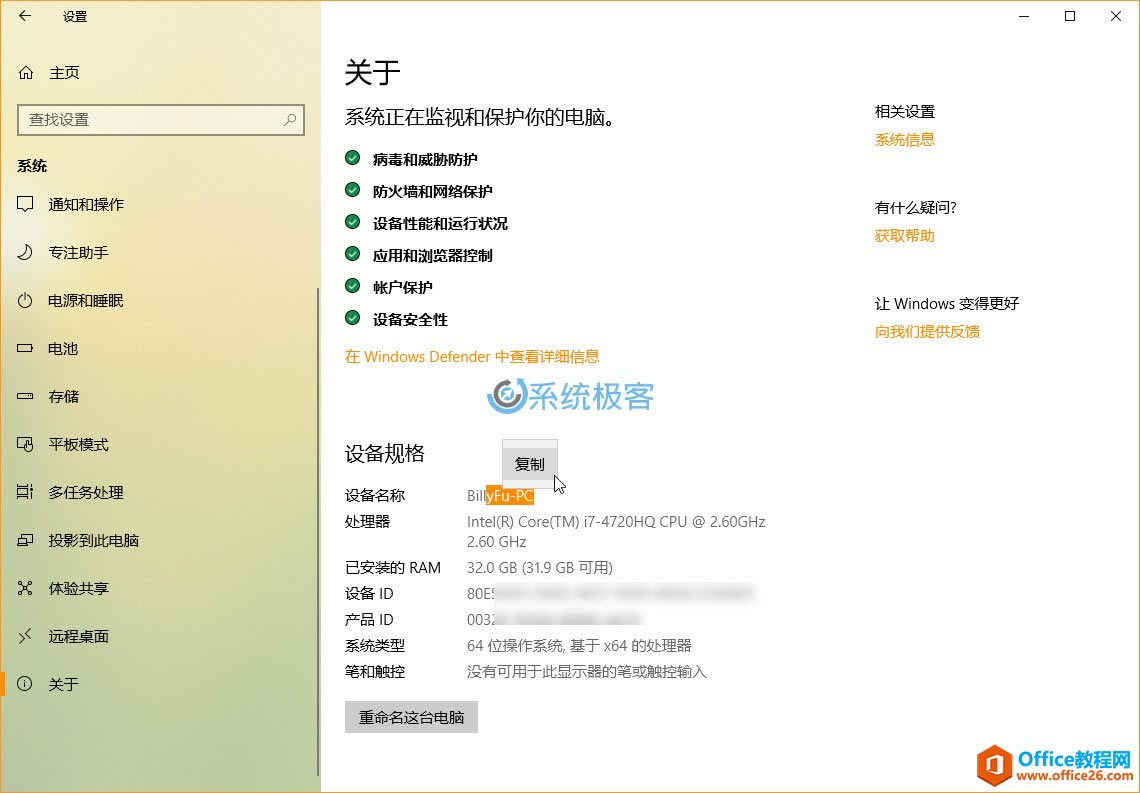Click the 多任务处理 multitasking icon
Image resolution: width=1140 pixels, height=793 pixels.
click(25, 492)
